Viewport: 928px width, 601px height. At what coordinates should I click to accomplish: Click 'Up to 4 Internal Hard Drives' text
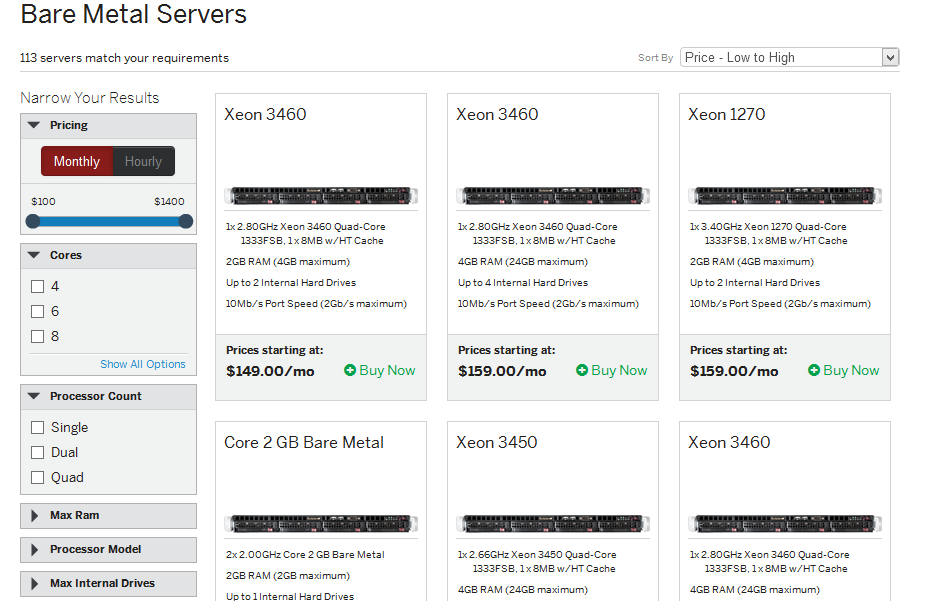523,283
